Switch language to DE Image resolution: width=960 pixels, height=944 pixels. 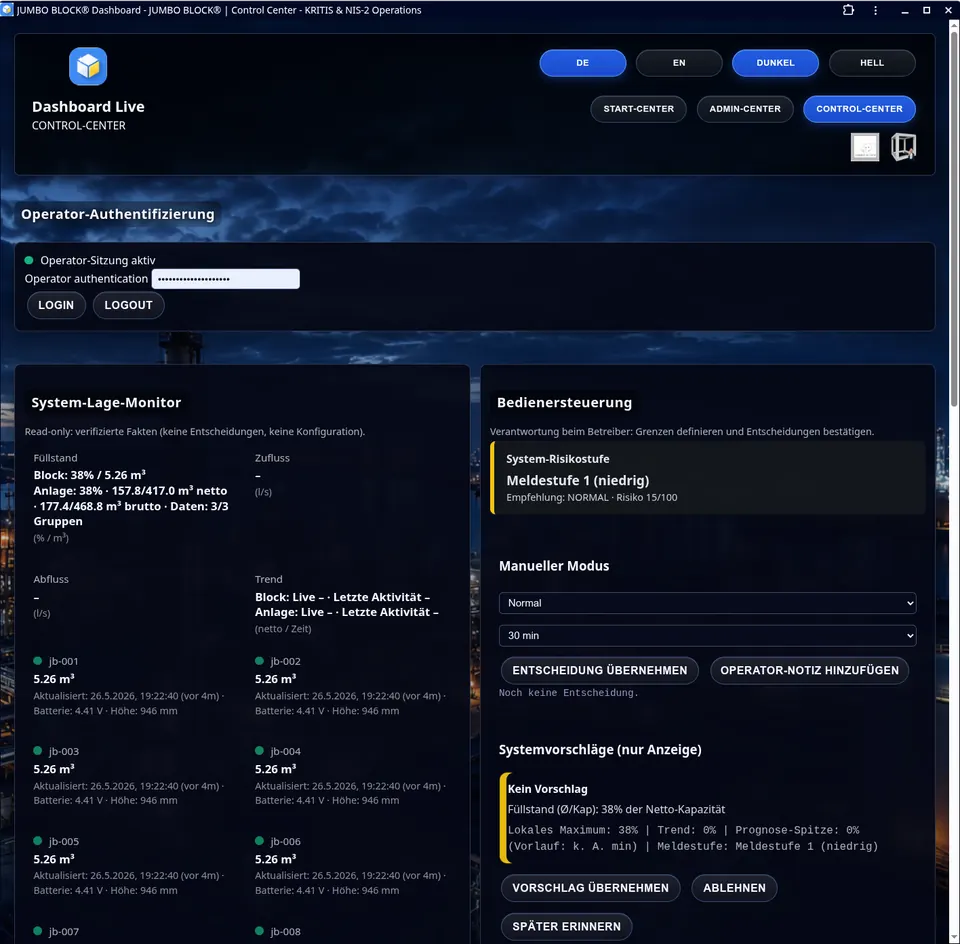582,63
